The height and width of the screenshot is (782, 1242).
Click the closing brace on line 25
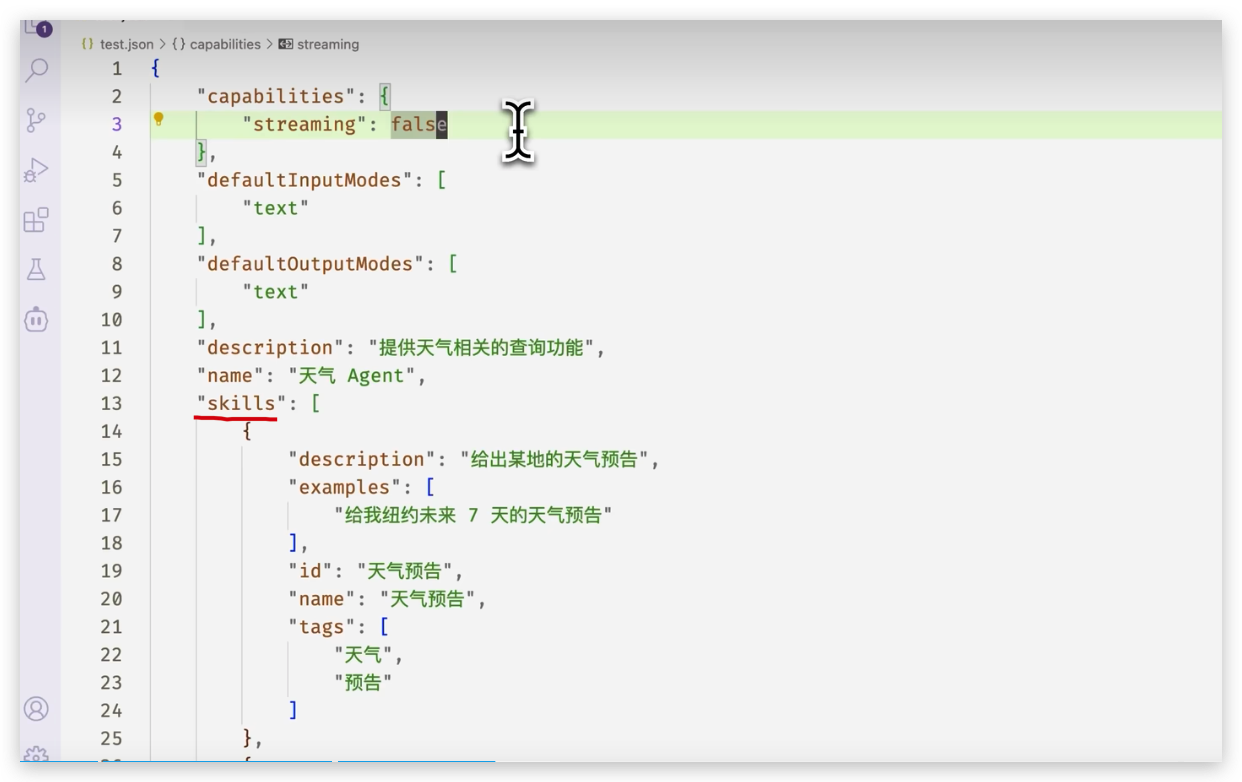click(x=247, y=738)
